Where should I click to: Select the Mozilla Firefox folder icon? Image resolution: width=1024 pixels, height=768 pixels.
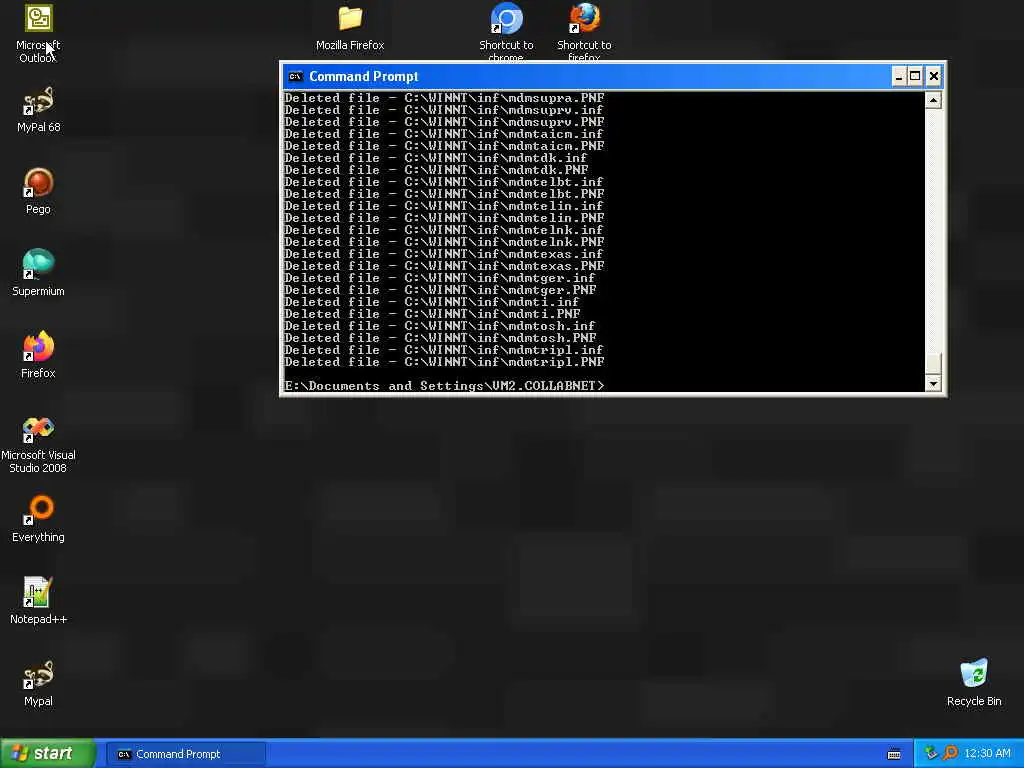[x=350, y=28]
